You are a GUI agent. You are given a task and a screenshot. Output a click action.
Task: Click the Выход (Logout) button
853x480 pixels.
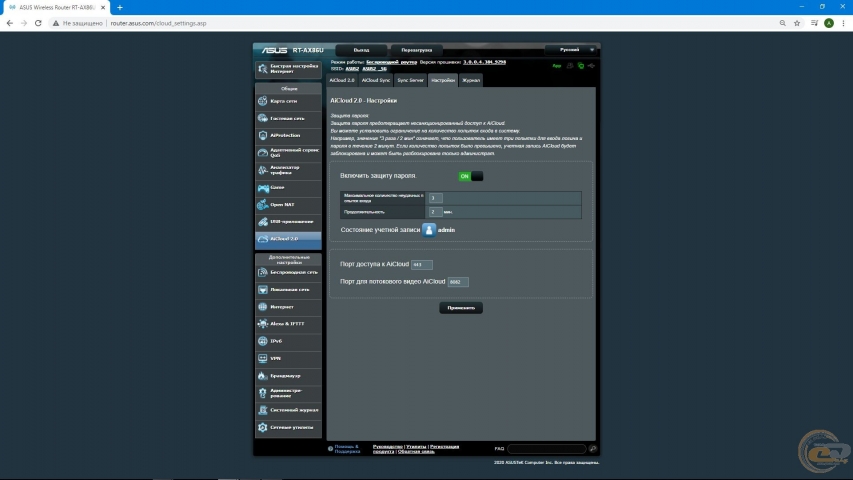point(361,50)
